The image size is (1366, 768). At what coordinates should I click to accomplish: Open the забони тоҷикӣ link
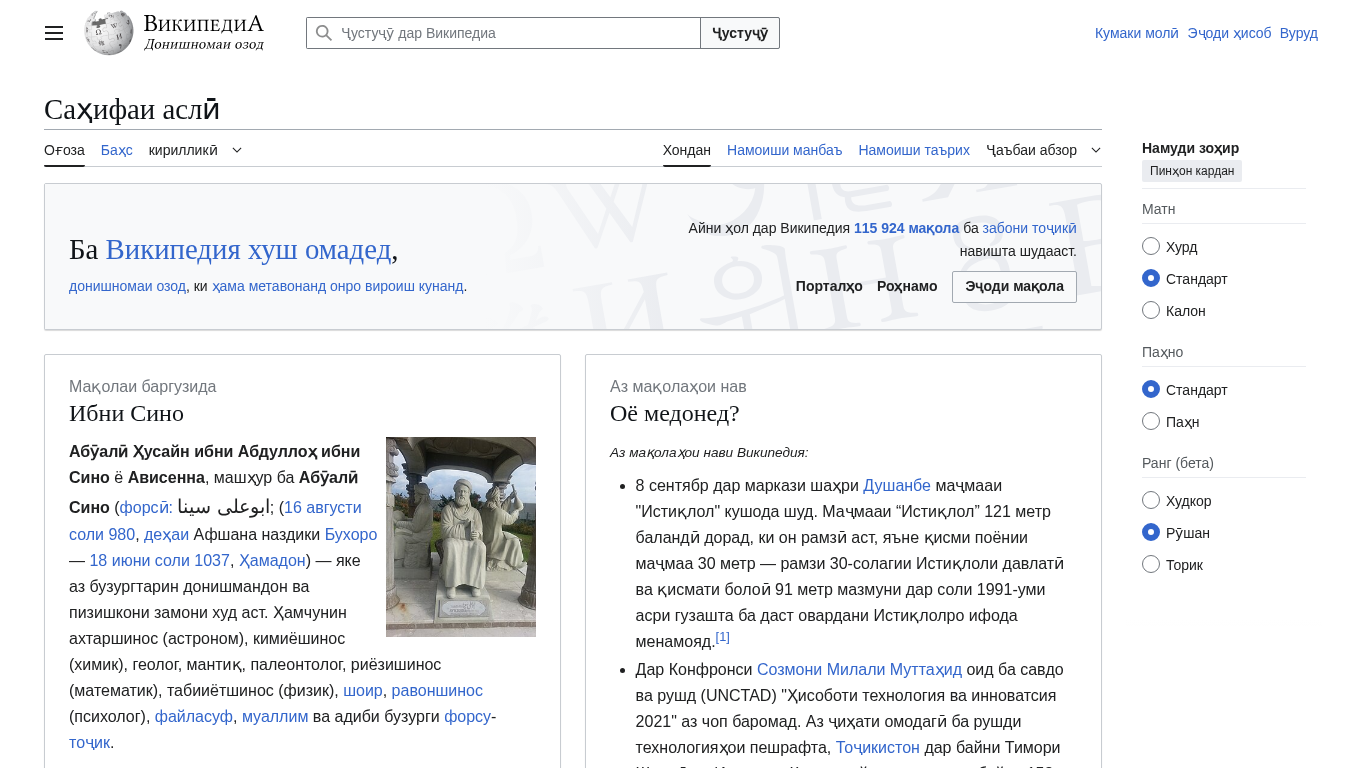tap(1030, 228)
